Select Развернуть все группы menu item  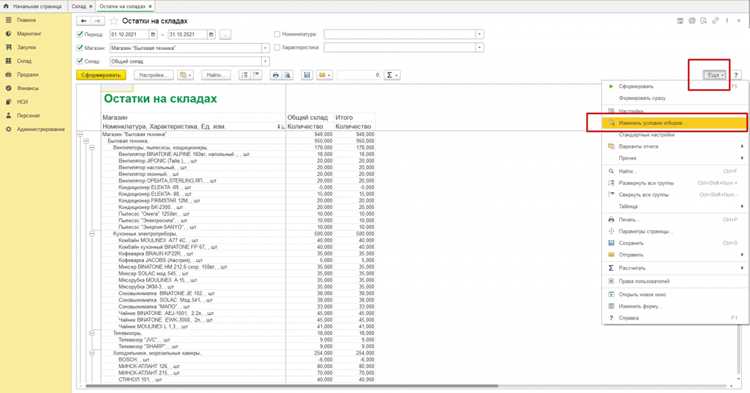(673, 183)
